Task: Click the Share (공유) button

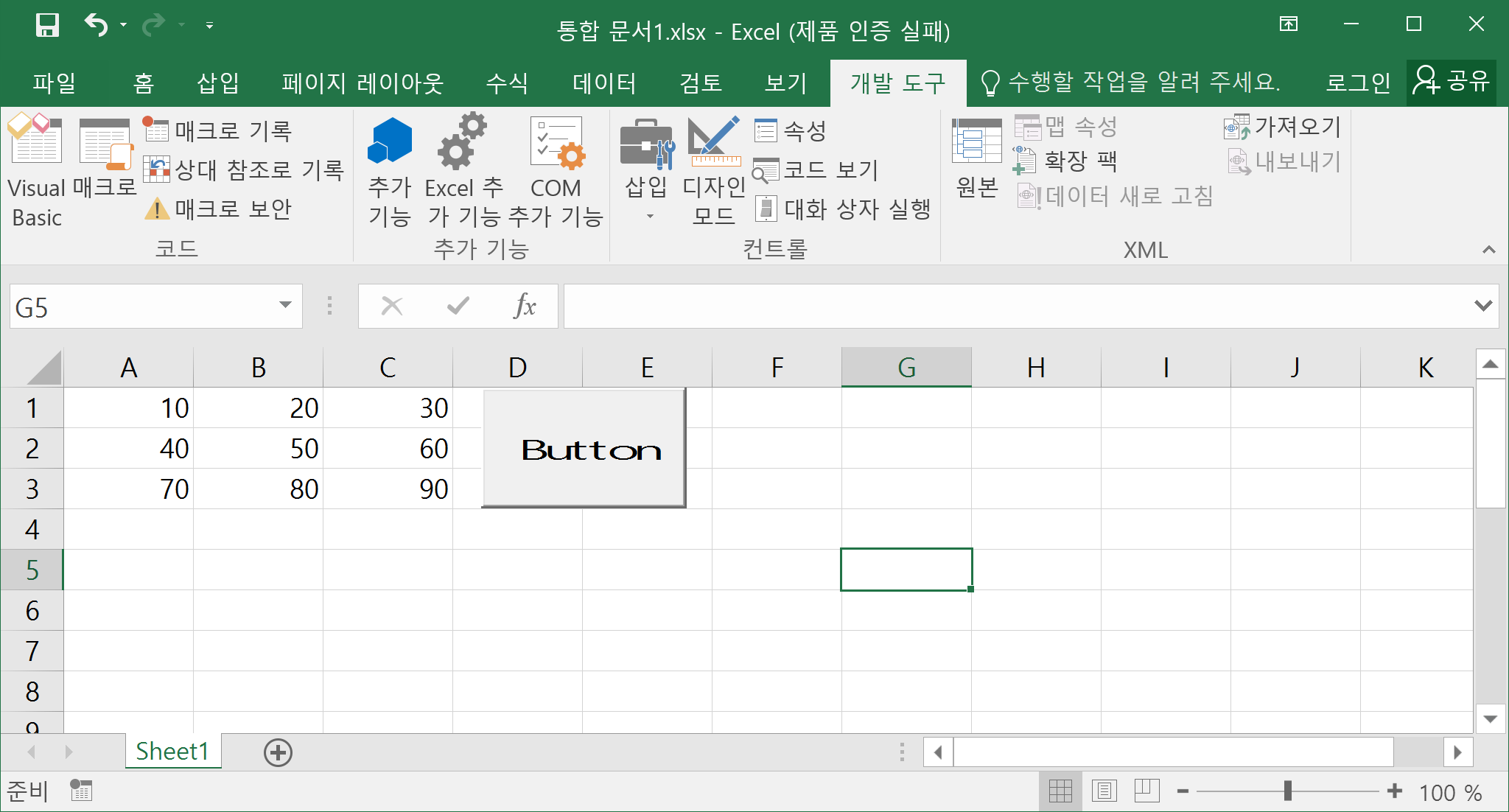Action: pos(1452,82)
